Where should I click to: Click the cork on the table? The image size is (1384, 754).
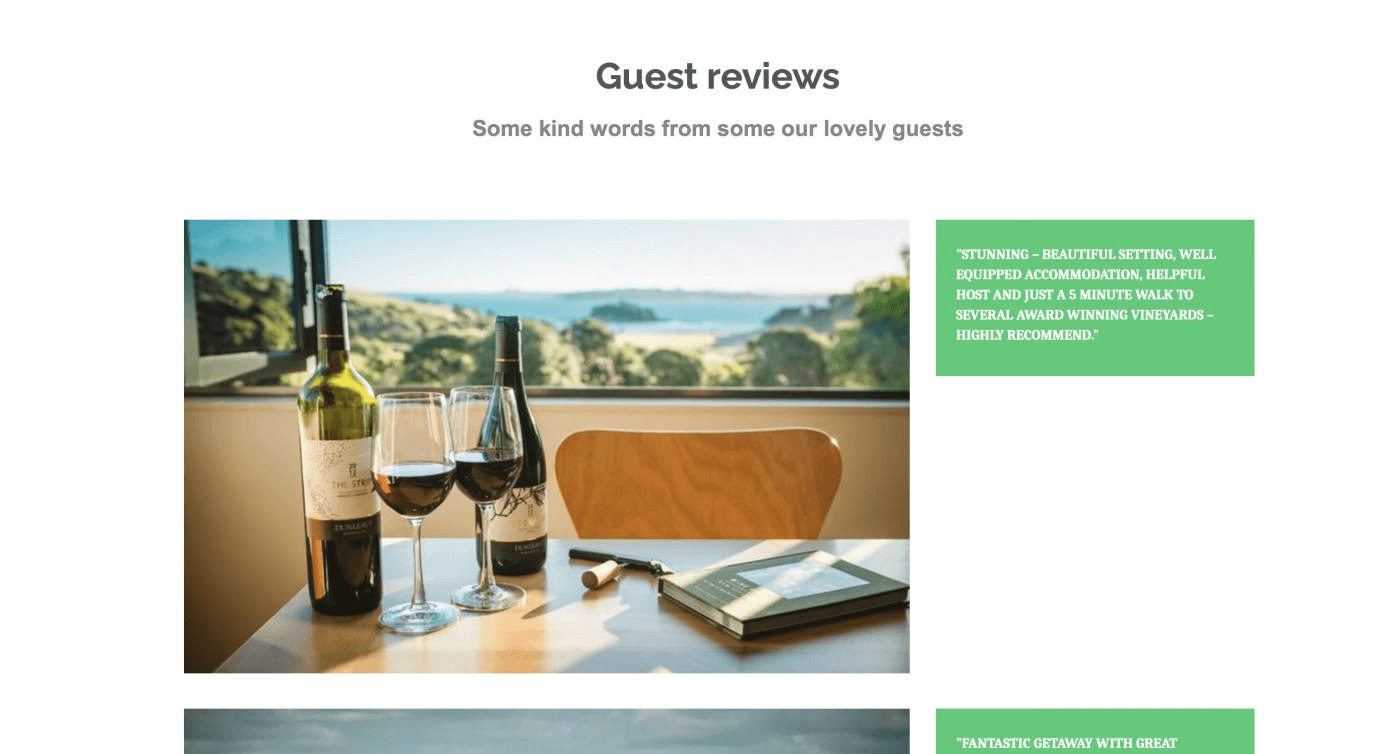[x=601, y=573]
